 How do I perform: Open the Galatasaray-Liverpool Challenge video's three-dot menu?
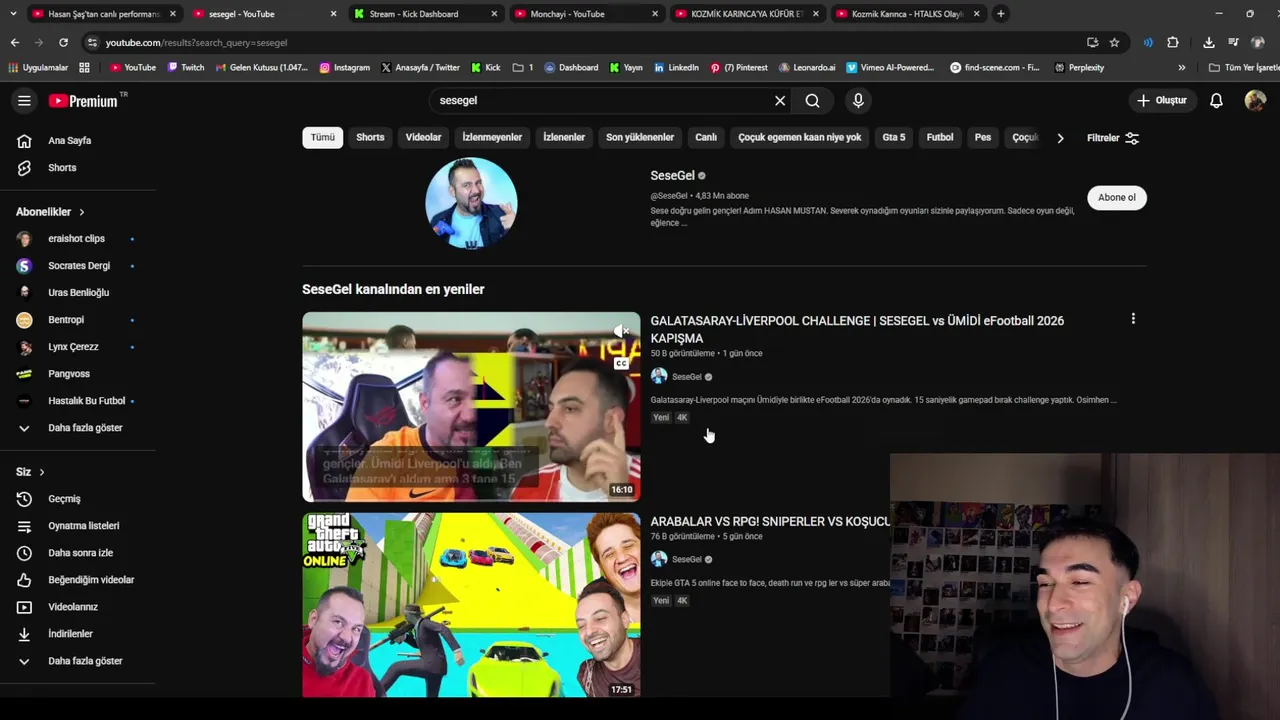coord(1133,319)
